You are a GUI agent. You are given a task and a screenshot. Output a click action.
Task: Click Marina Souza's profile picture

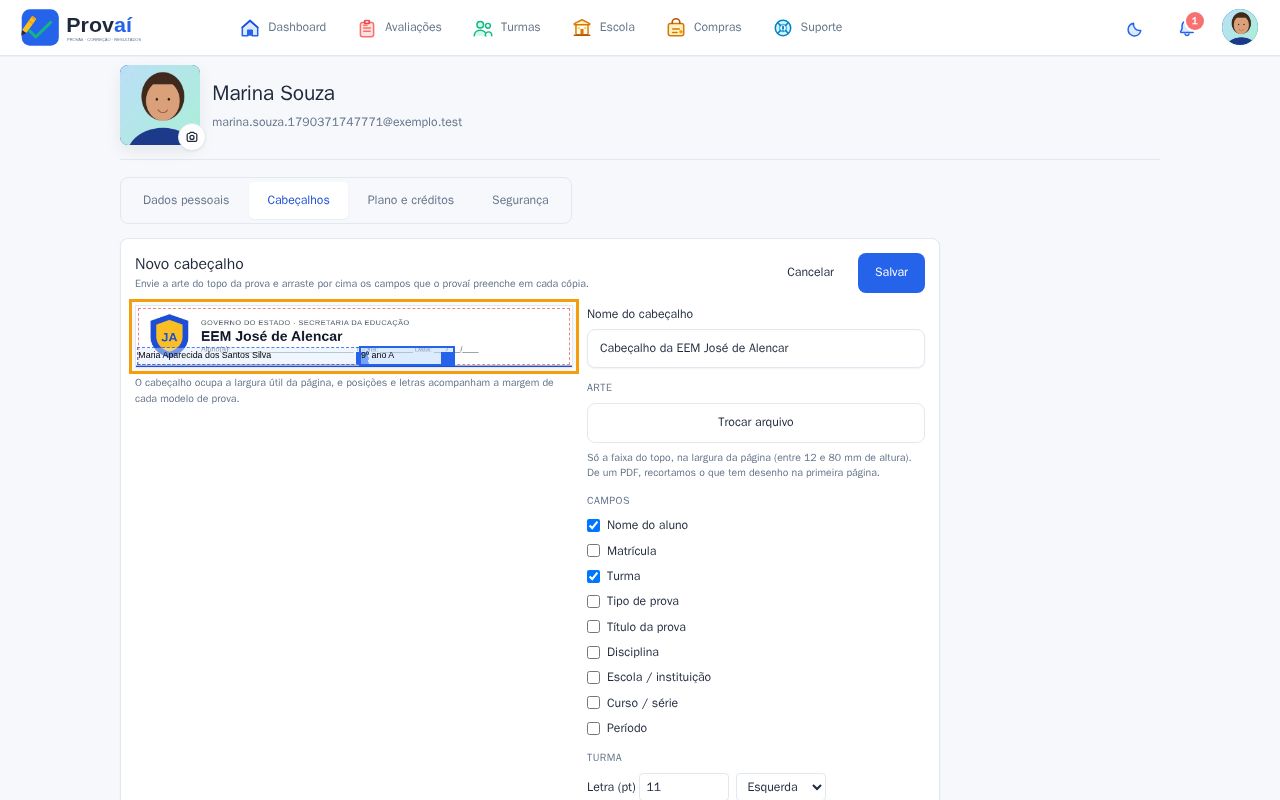(160, 105)
